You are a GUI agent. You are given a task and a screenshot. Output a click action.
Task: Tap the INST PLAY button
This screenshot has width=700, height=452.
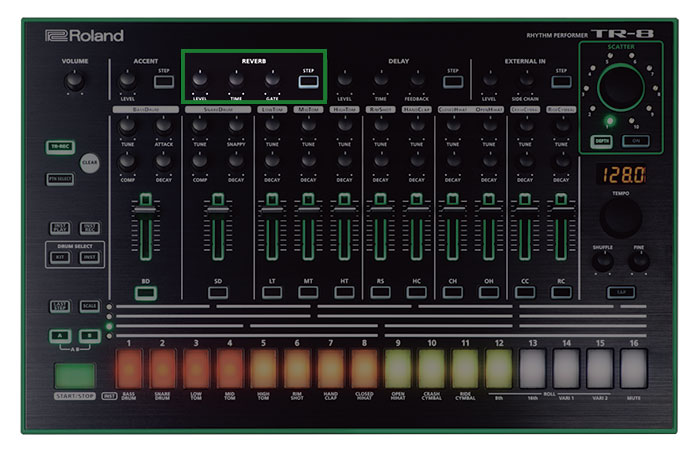tap(60, 228)
